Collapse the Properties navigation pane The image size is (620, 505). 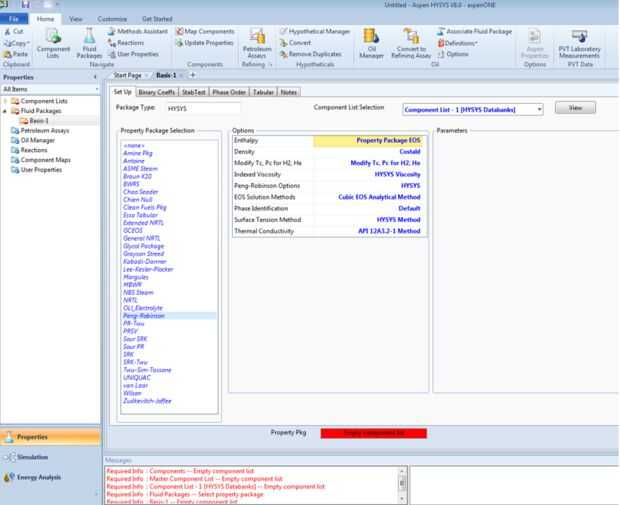coord(95,78)
